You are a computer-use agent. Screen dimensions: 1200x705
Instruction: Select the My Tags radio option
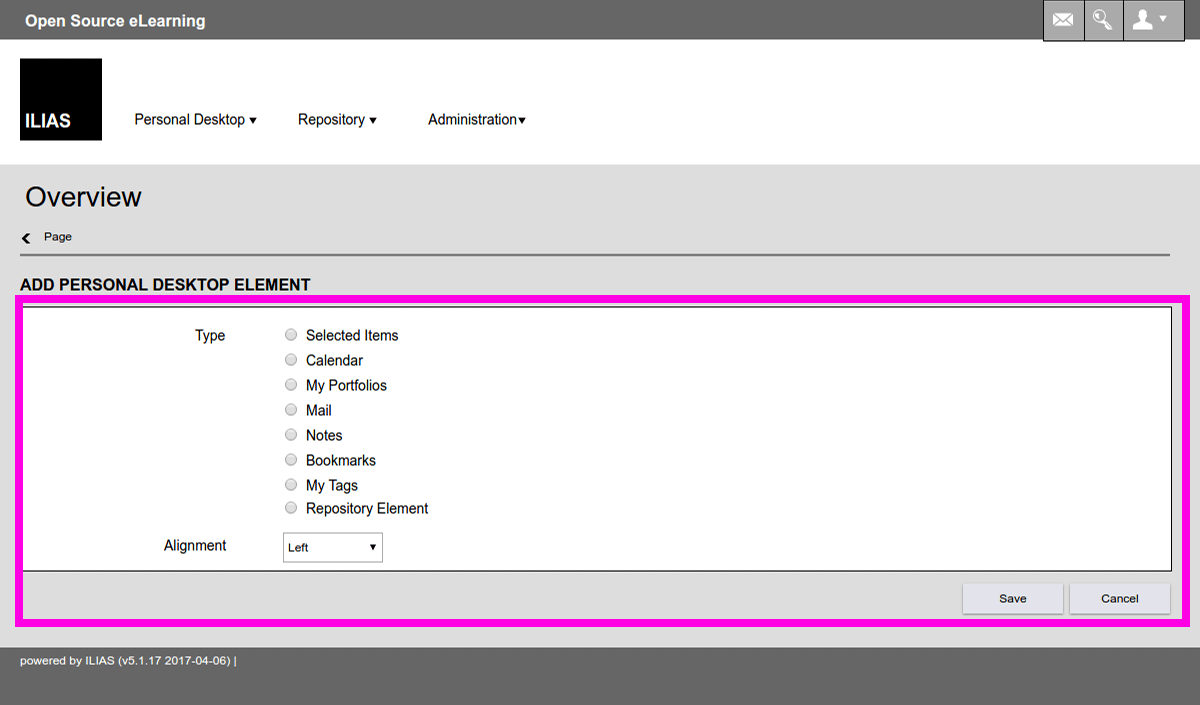pos(291,485)
